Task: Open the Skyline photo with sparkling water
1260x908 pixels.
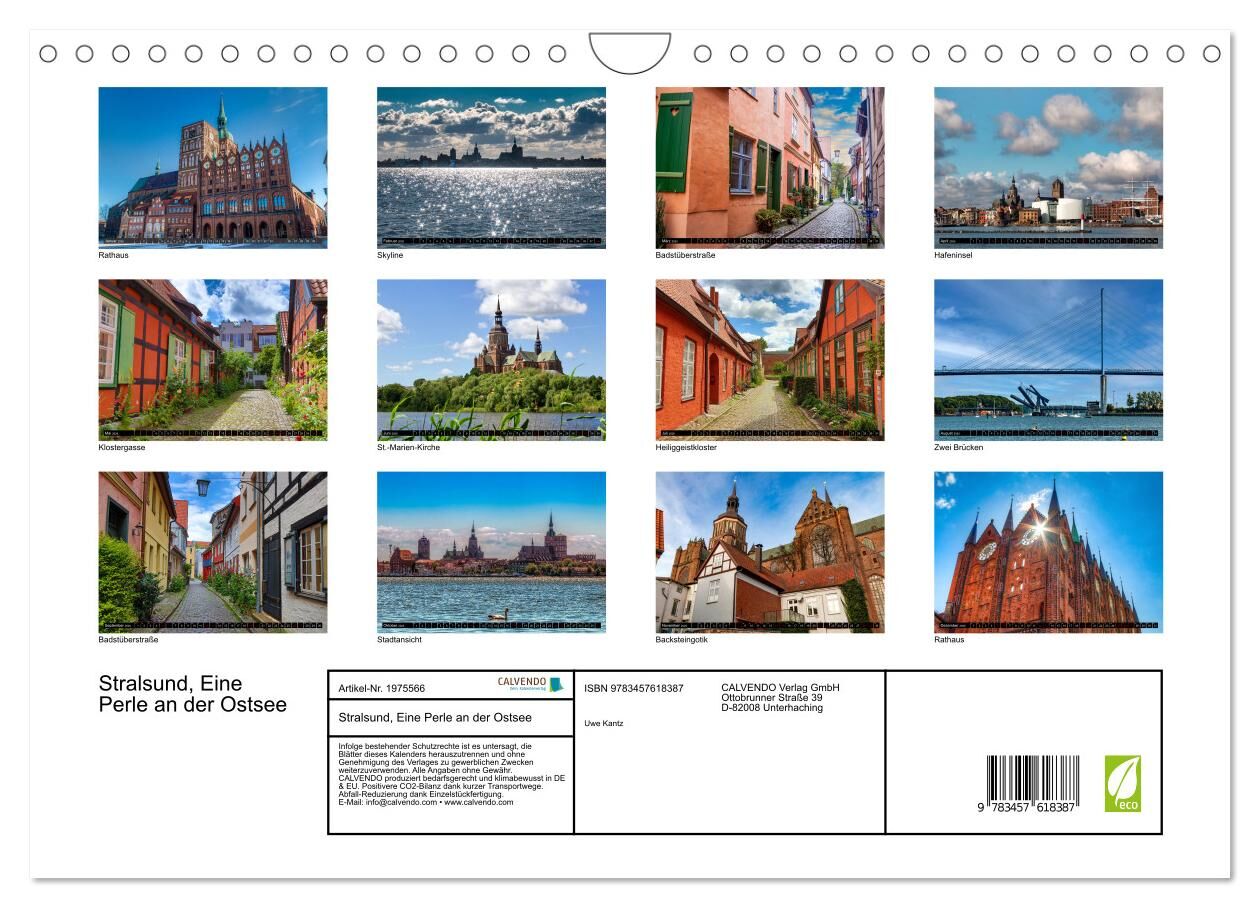Action: (491, 167)
